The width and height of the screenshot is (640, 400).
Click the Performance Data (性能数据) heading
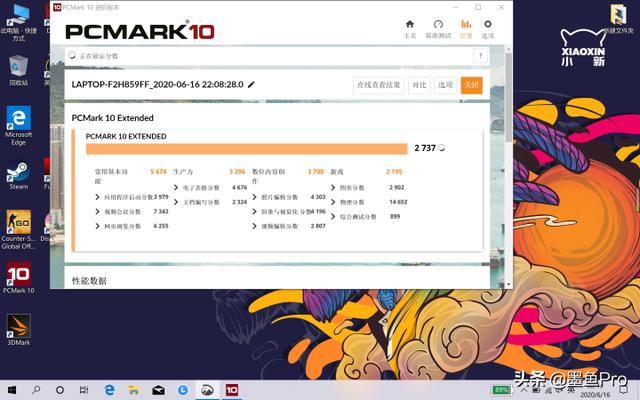[x=89, y=280]
